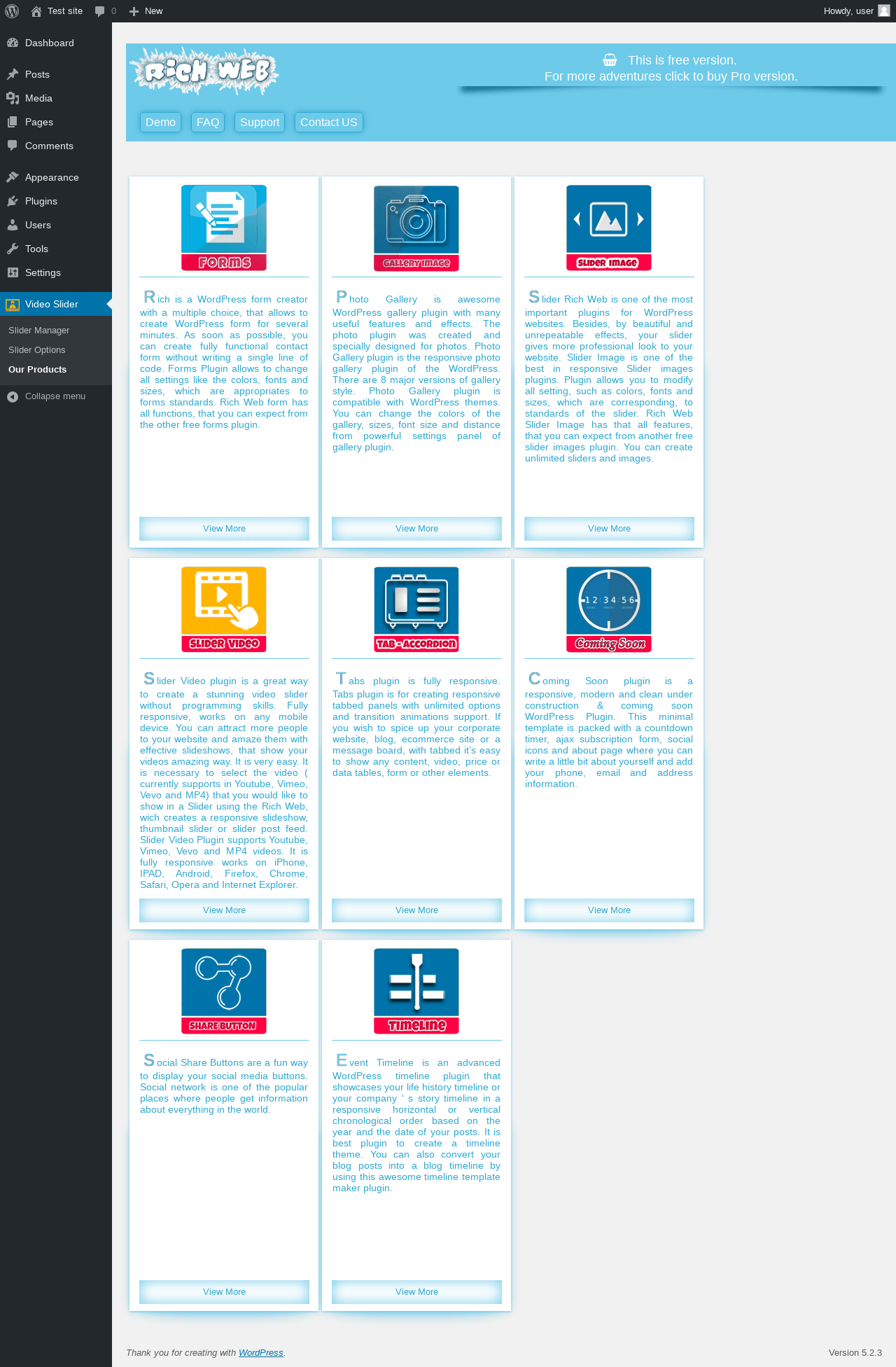The image size is (896, 1367).
Task: Click Version 5.2.3 text
Action: tap(855, 1353)
